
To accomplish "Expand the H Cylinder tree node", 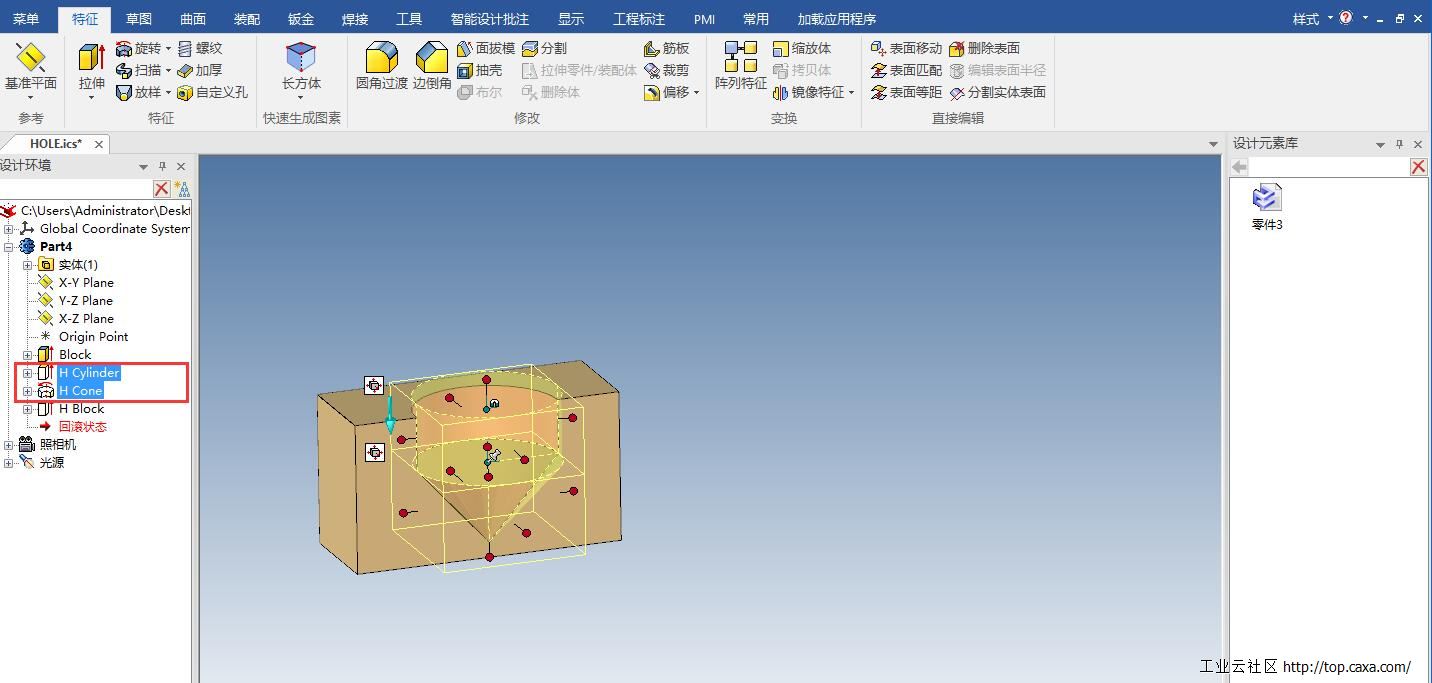I will point(28,373).
